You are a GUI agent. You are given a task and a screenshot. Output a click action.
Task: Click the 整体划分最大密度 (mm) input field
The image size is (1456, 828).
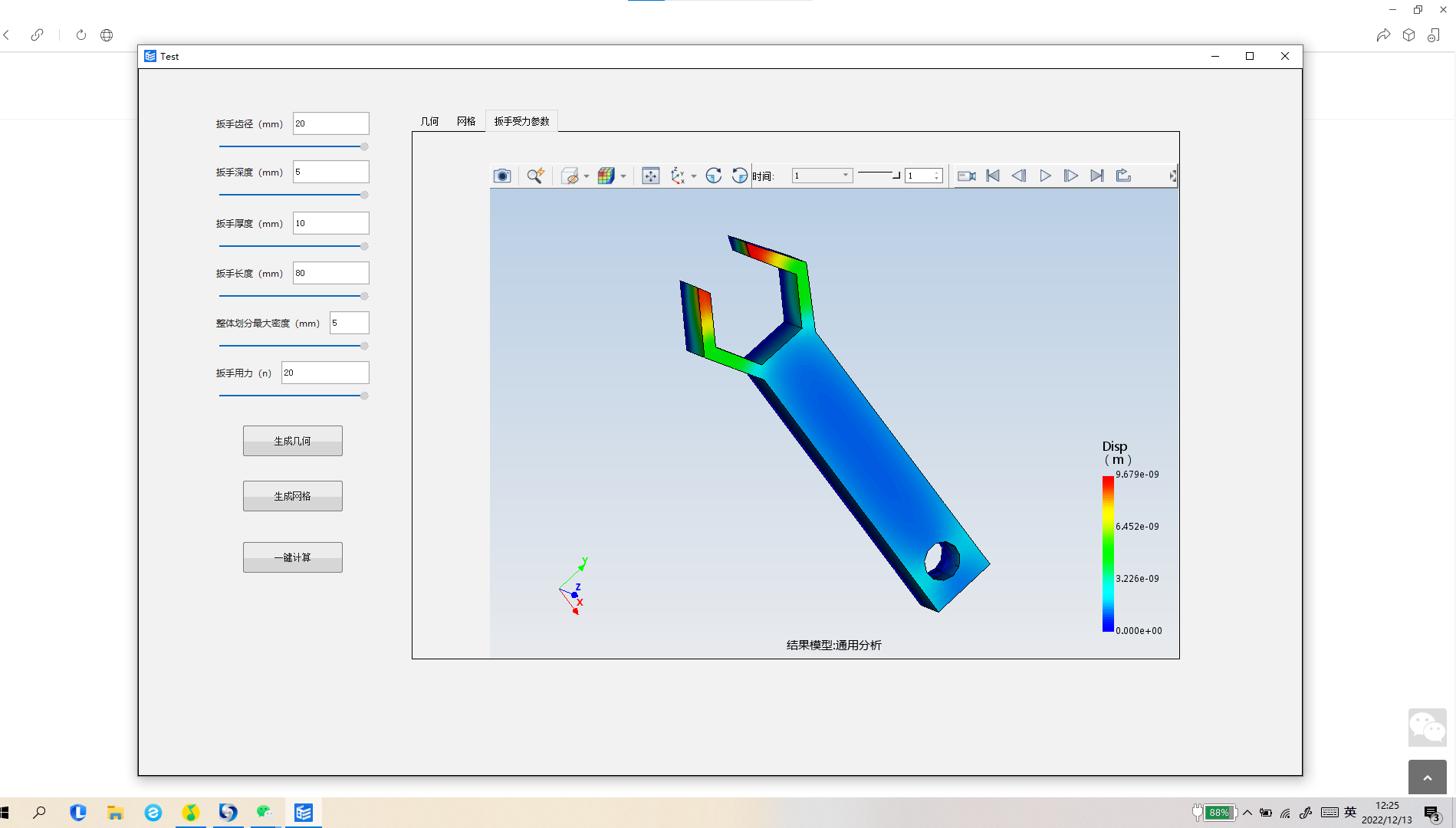pos(350,323)
